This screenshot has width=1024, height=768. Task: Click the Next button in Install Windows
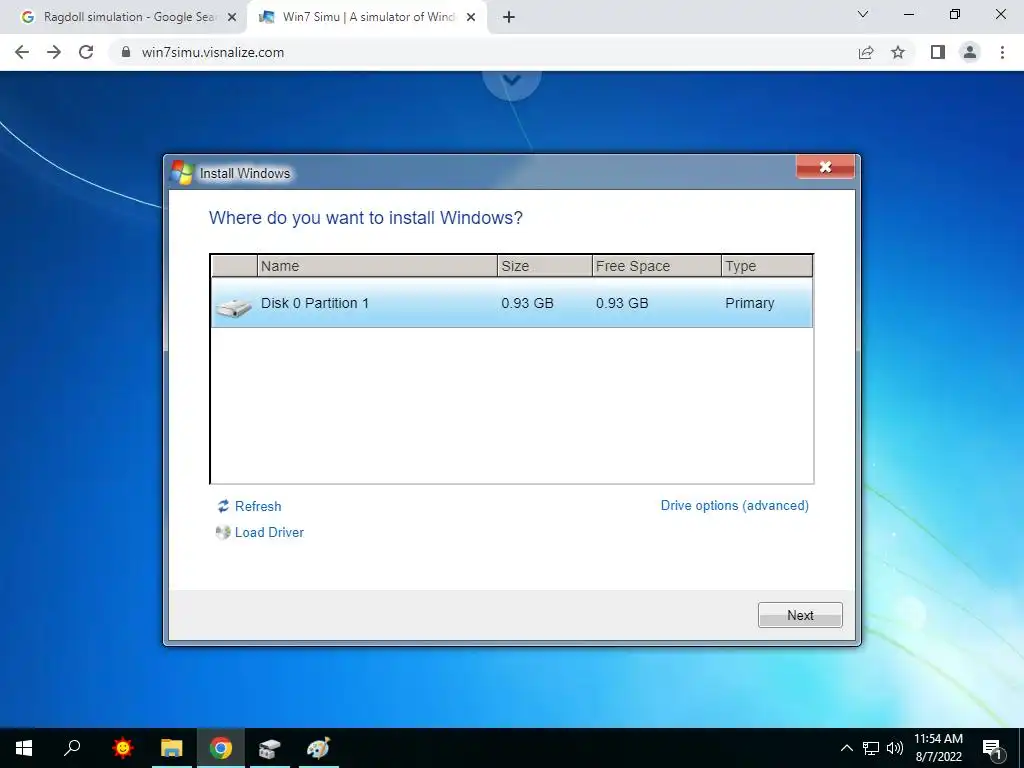pyautogui.click(x=800, y=615)
